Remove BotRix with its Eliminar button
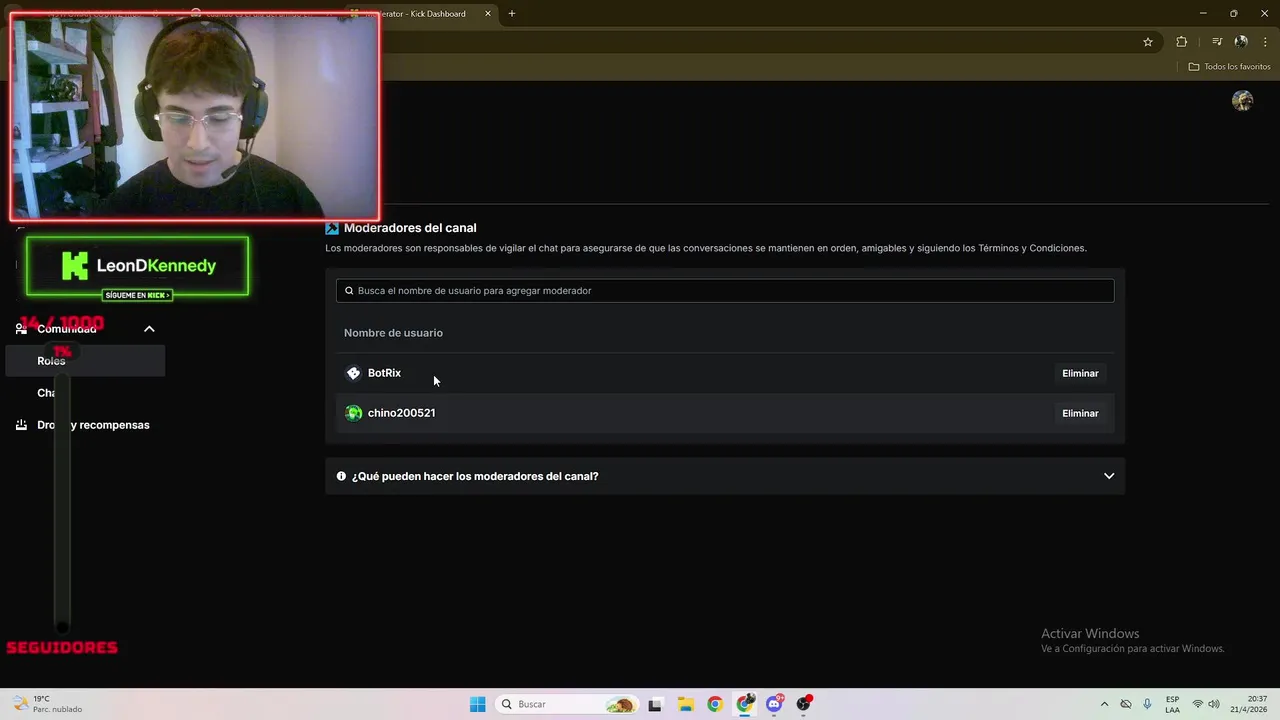1280x720 pixels. [x=1080, y=373]
